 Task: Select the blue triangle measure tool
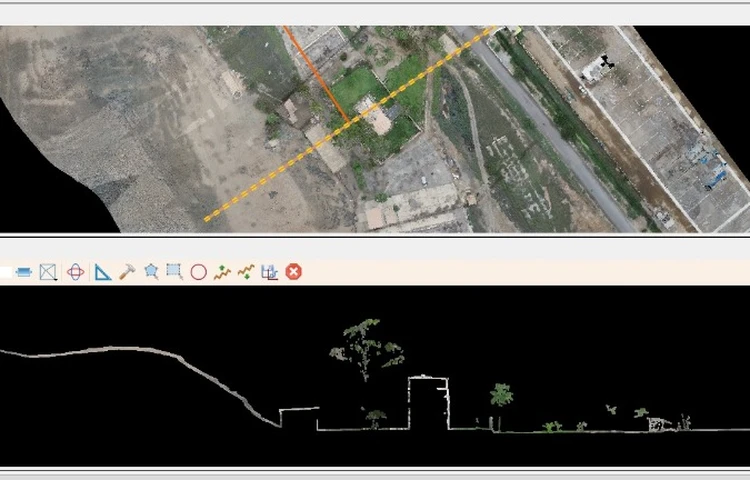103,272
